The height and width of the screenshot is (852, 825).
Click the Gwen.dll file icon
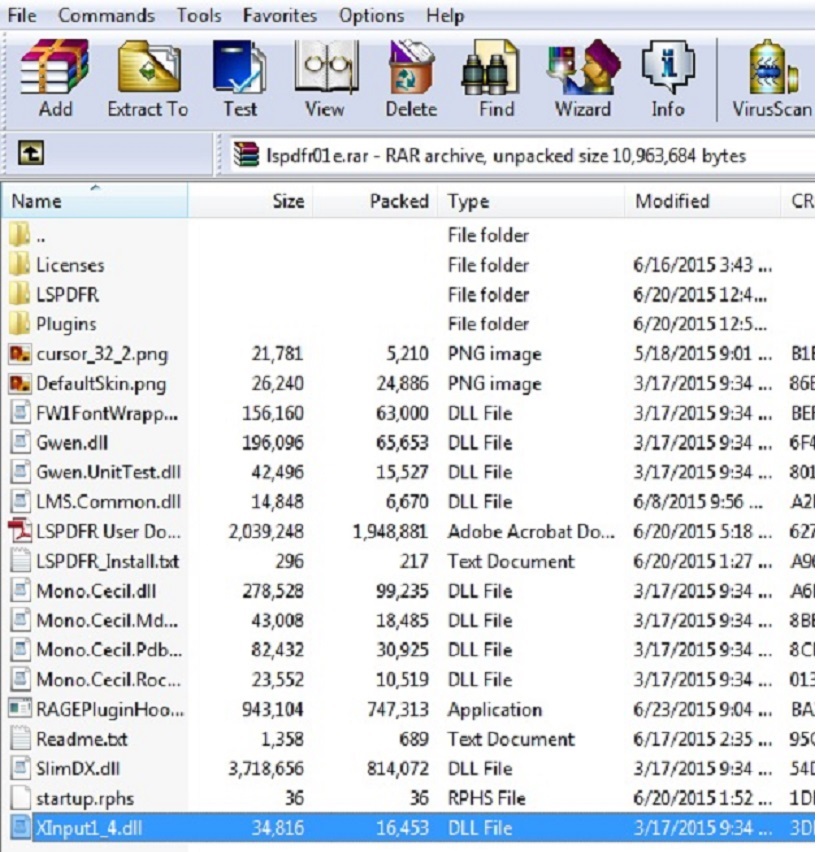pos(20,442)
